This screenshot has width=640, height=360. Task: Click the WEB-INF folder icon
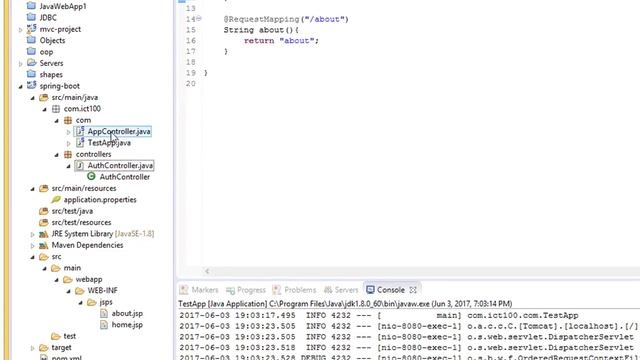point(80,291)
